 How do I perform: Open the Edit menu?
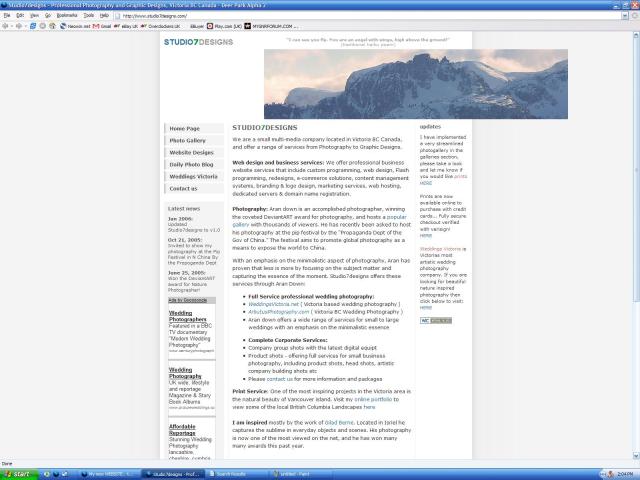[20, 16]
